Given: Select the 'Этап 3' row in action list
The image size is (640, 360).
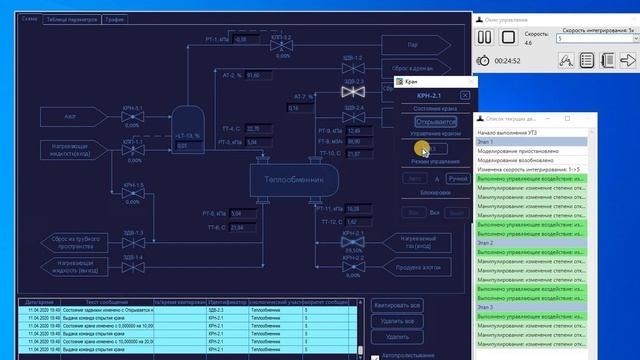Looking at the screenshot, I should click(531, 307).
